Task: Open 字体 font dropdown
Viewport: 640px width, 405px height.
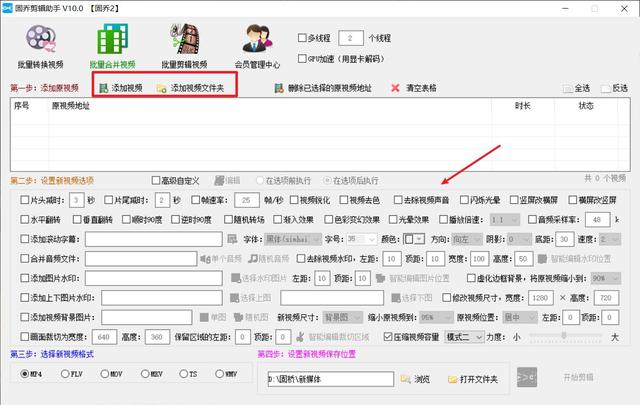Action: (x=293, y=239)
